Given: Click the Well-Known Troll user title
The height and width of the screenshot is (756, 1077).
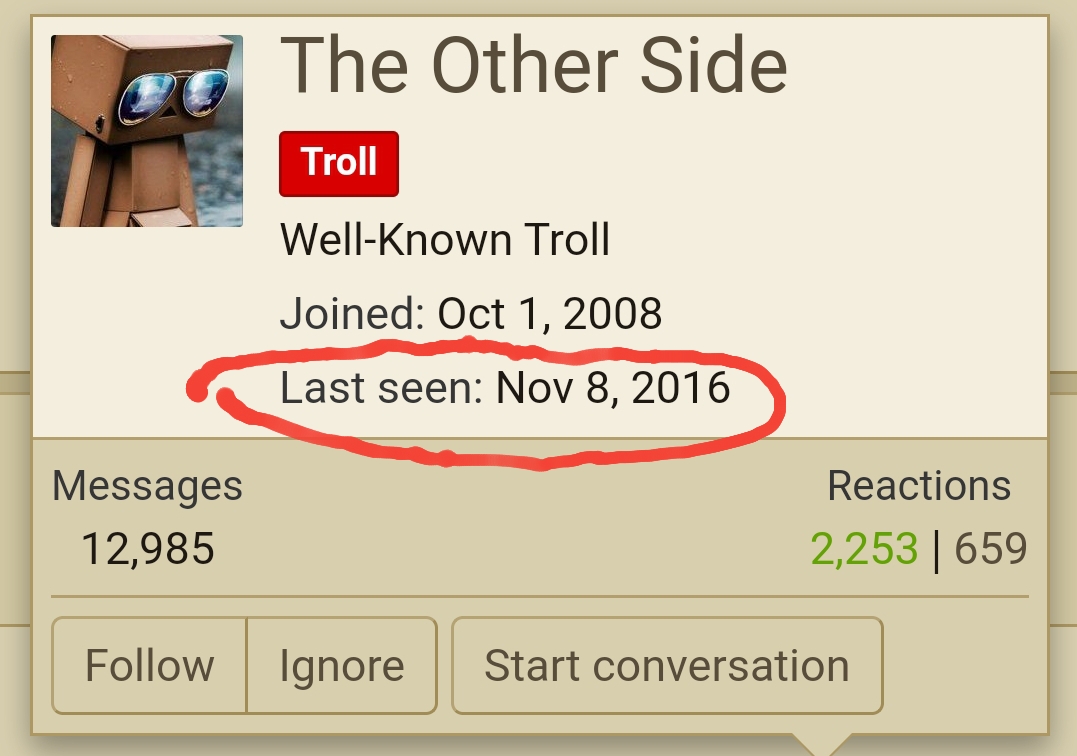Looking at the screenshot, I should pos(445,240).
